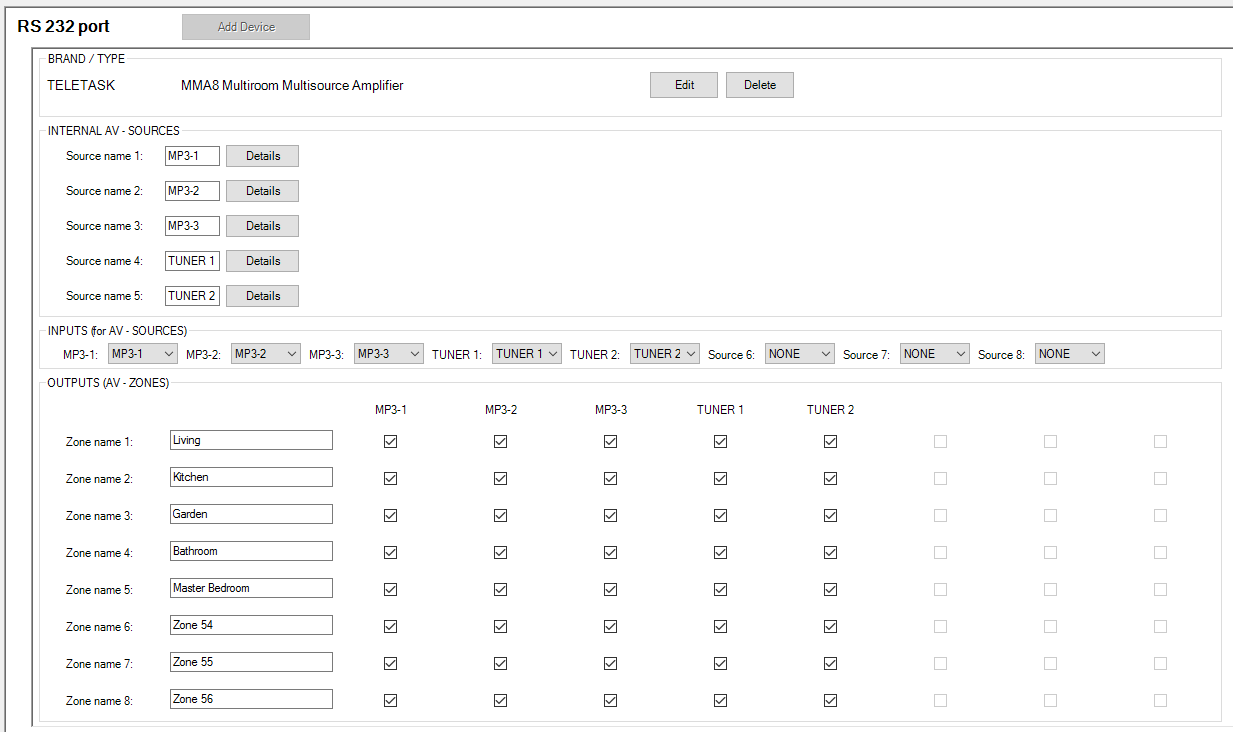Expand the Source 8 NONE dropdown

point(1069,354)
